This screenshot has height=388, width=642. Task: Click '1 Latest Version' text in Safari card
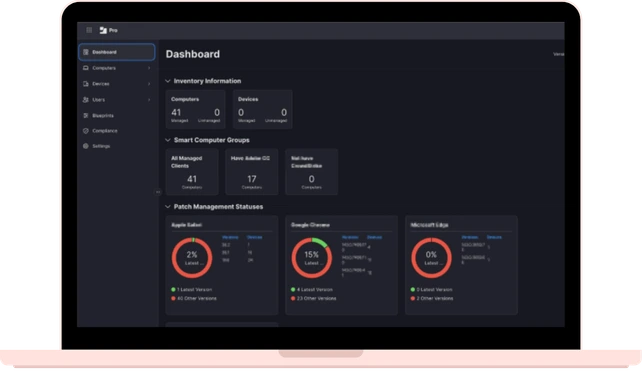click(194, 289)
